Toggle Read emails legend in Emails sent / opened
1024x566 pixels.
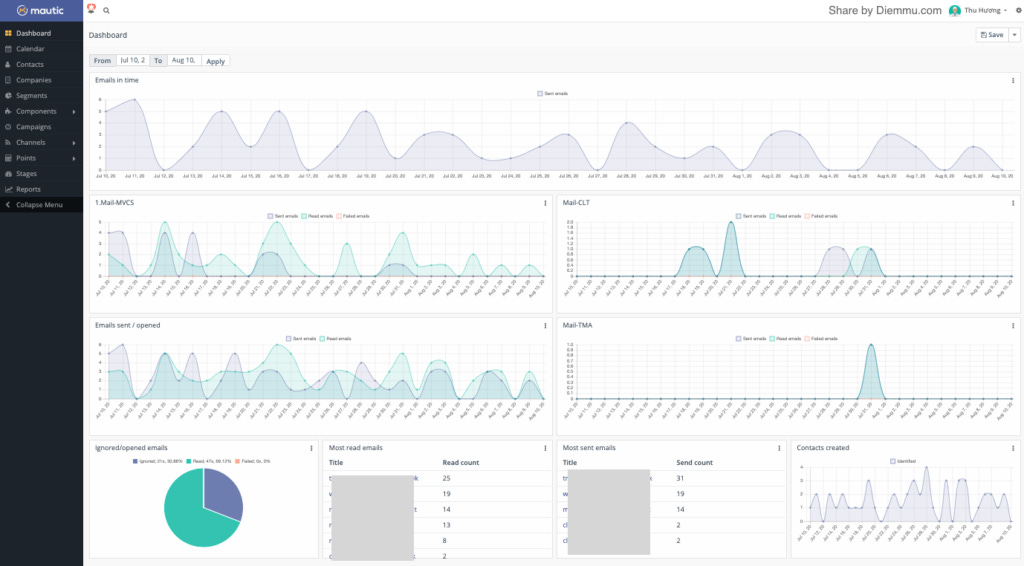coord(336,339)
